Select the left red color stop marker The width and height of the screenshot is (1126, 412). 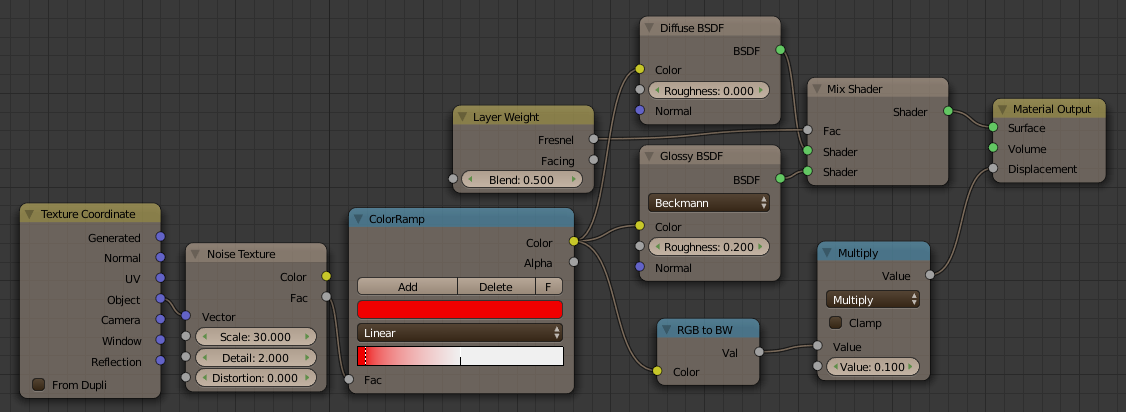(x=365, y=356)
